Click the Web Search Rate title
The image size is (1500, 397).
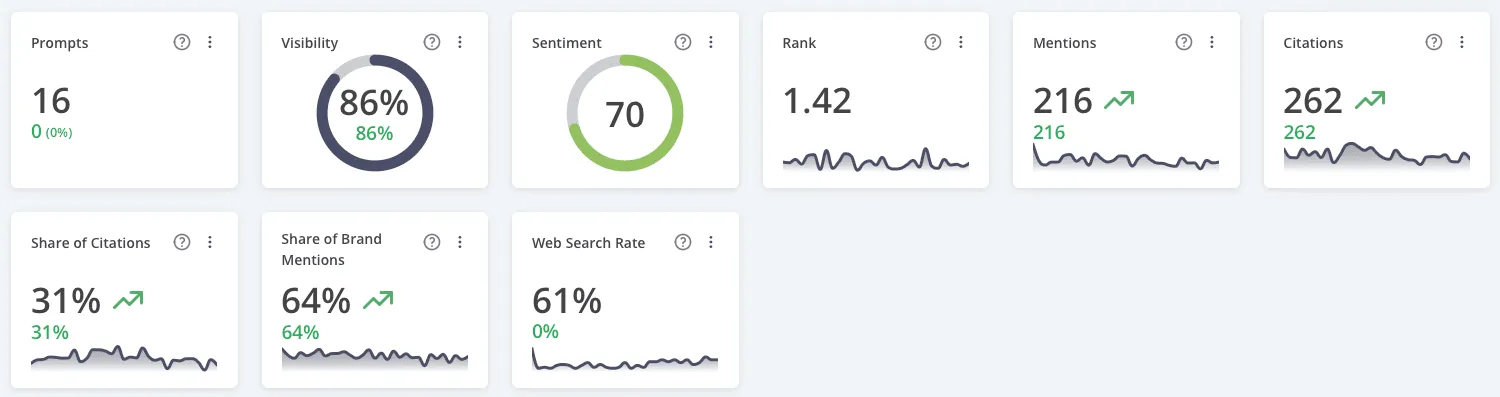point(589,243)
